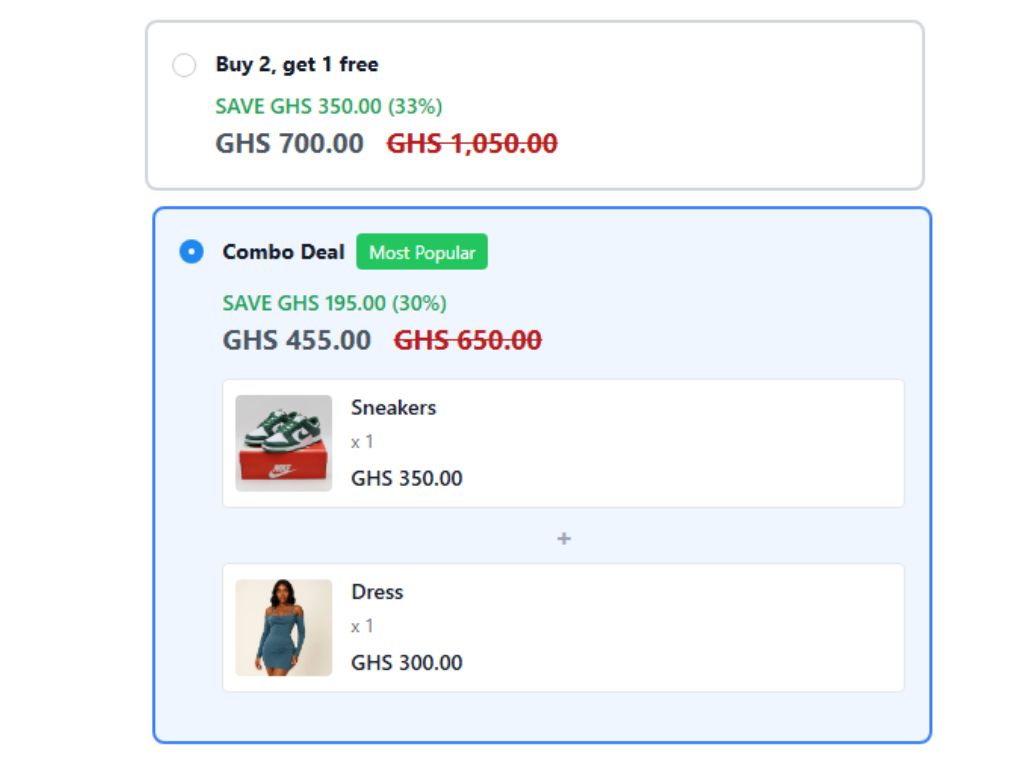The width and height of the screenshot is (1024, 768).
Task: Click the empty radio circle icon
Action: [x=183, y=65]
